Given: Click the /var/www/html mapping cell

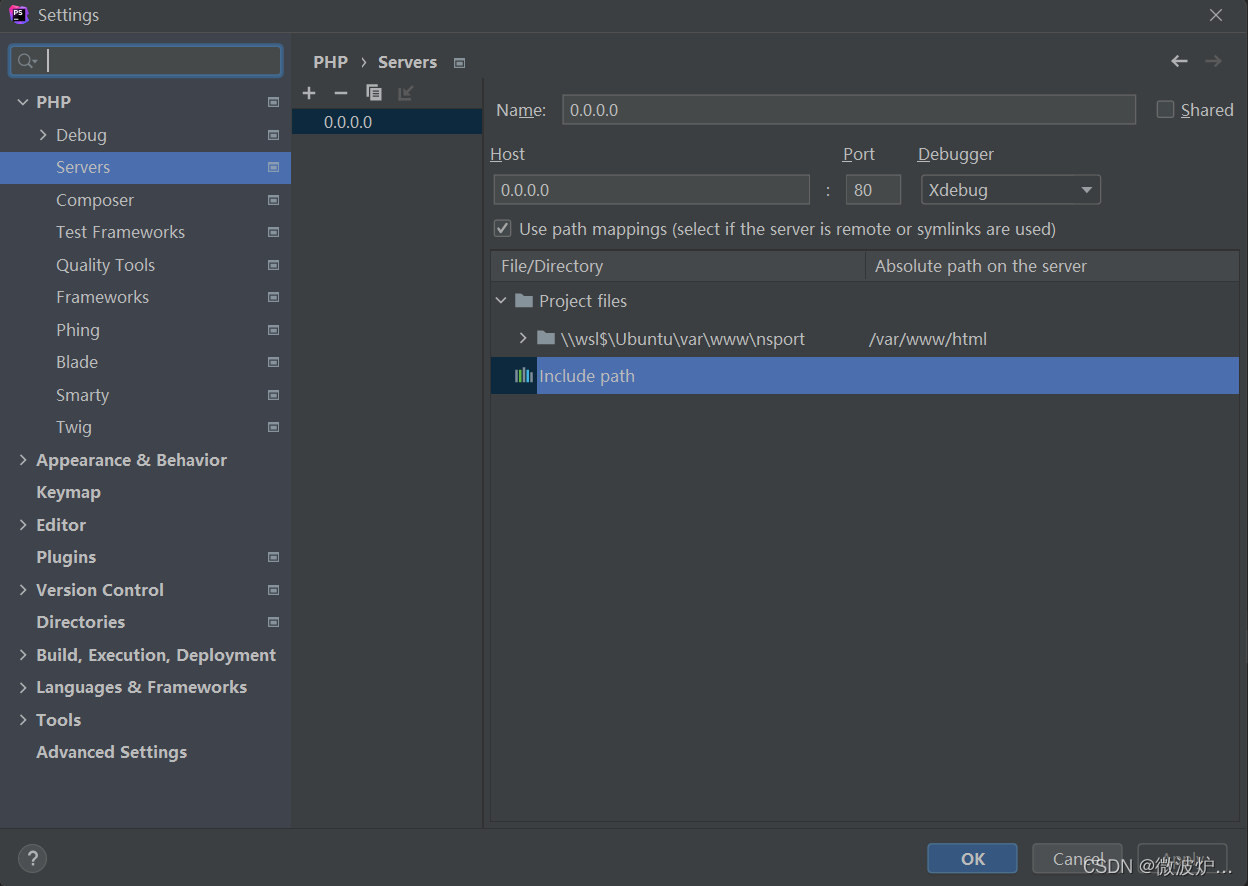Looking at the screenshot, I should tap(928, 339).
